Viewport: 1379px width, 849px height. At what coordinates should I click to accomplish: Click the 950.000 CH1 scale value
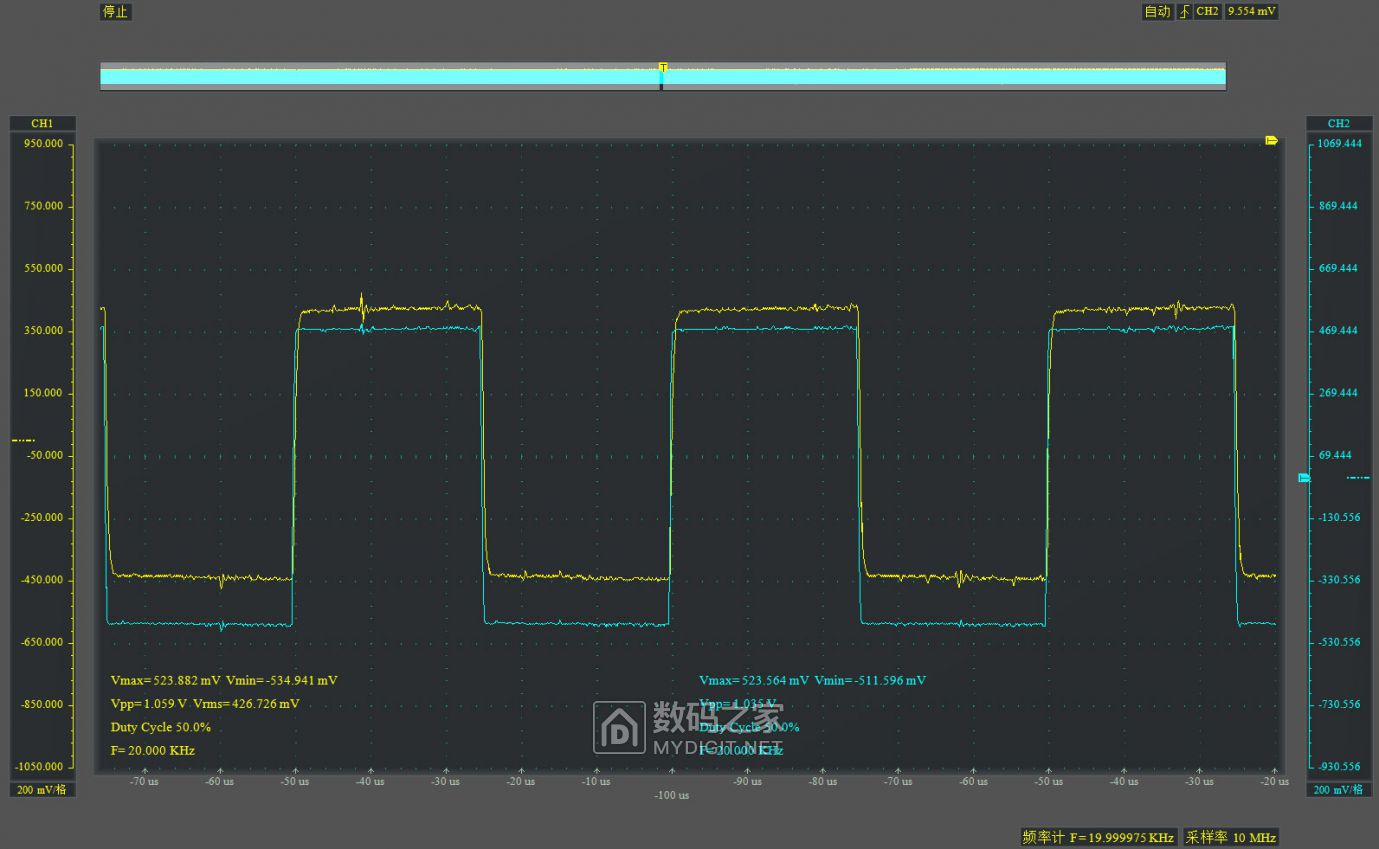(42, 143)
